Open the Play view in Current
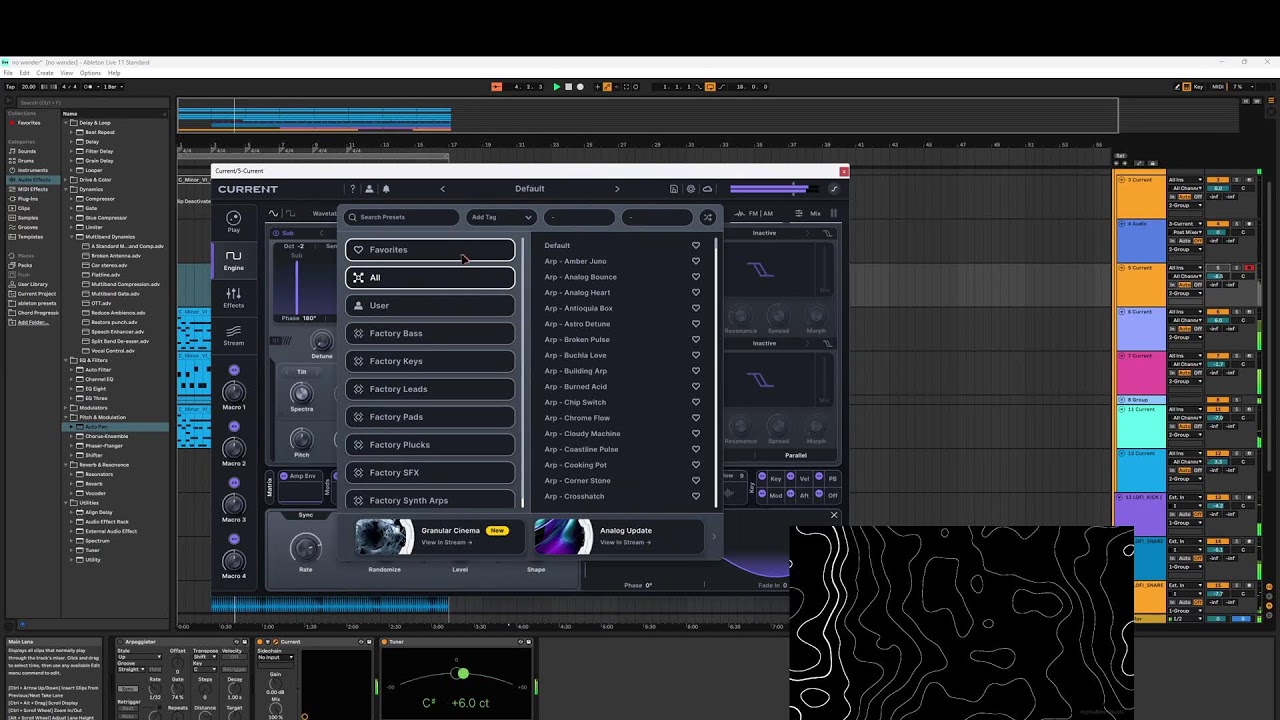 pyautogui.click(x=233, y=221)
